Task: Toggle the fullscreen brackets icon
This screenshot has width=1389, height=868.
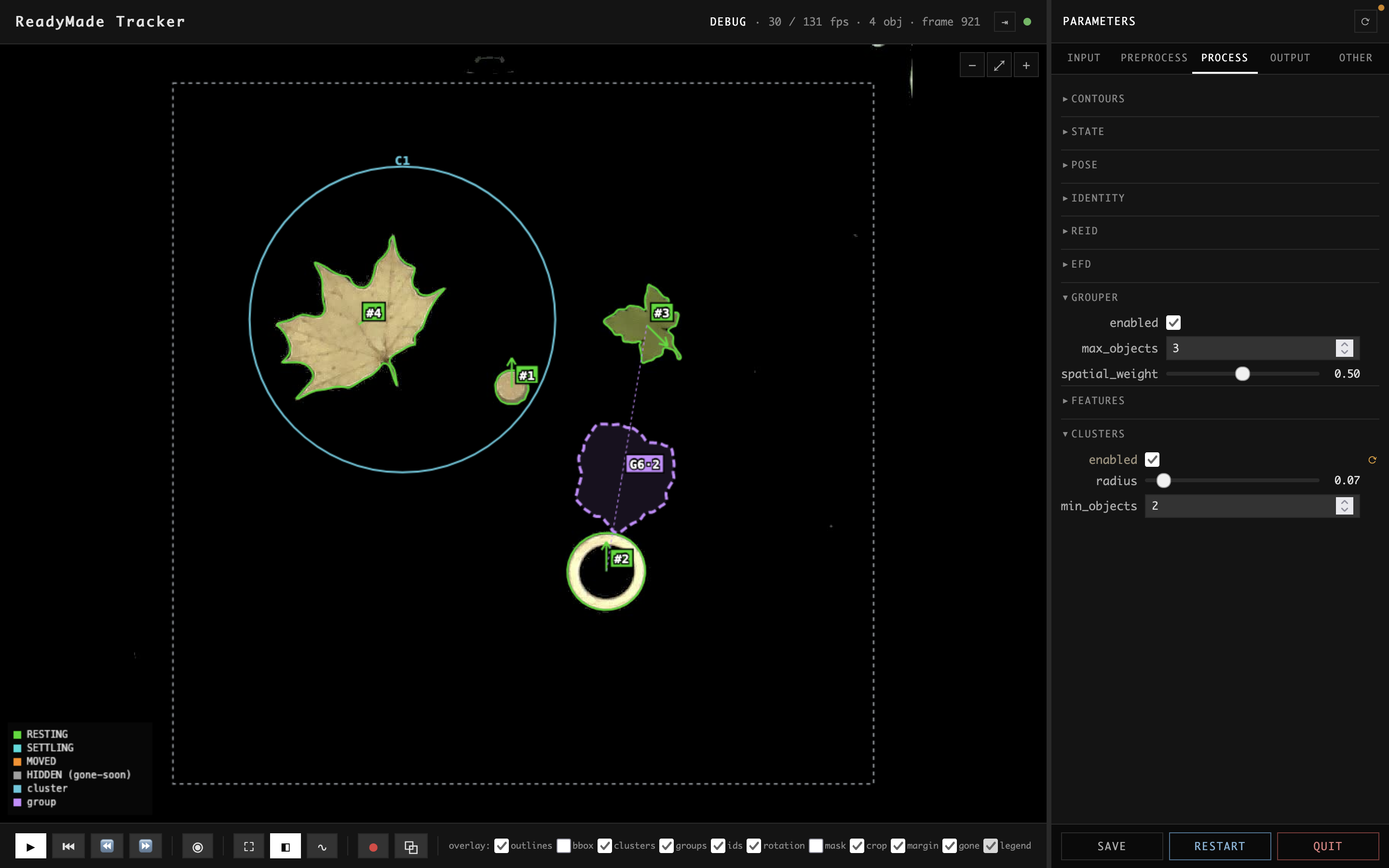Action: pos(248,846)
